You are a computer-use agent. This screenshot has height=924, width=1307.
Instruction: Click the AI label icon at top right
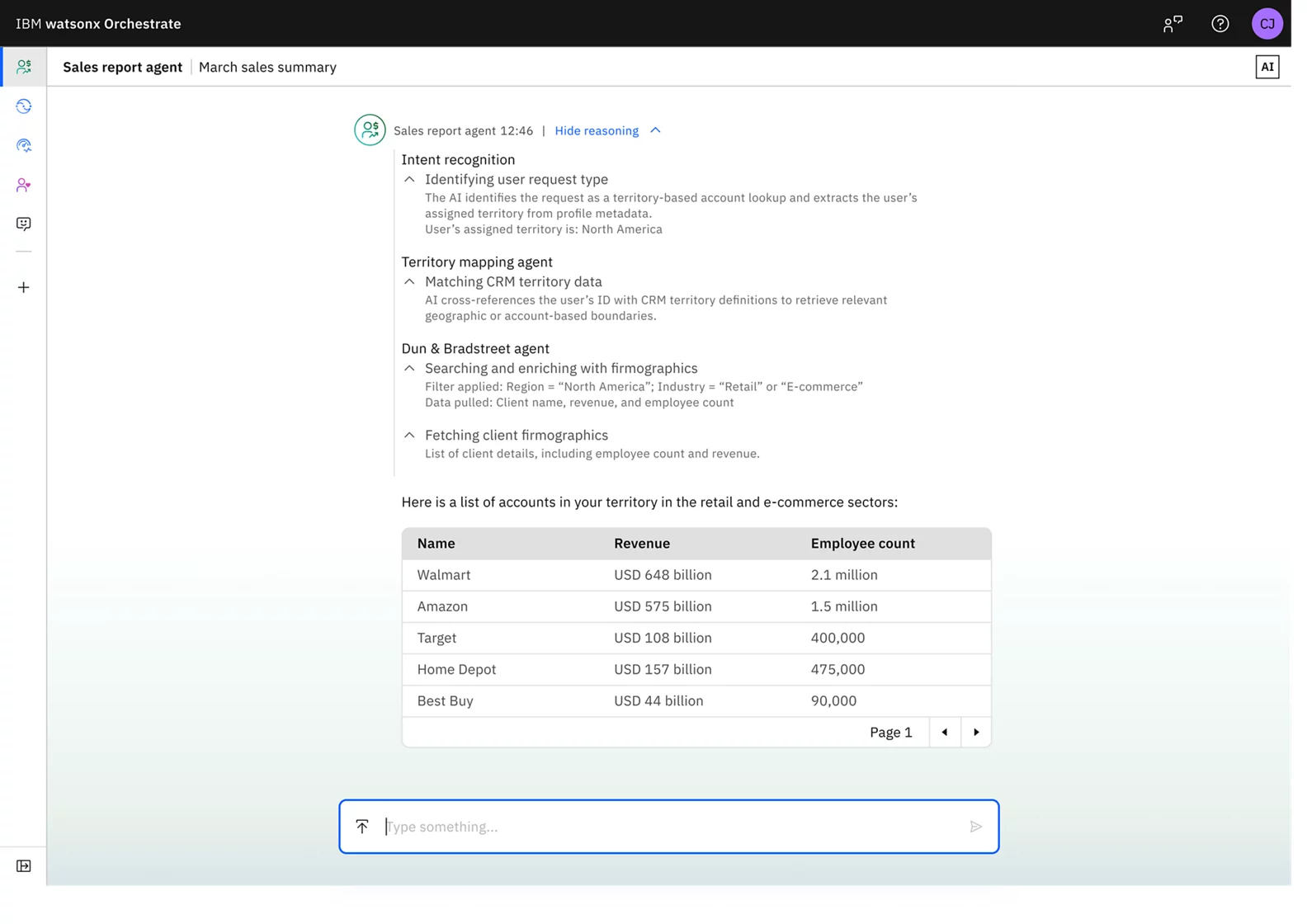point(1267,67)
